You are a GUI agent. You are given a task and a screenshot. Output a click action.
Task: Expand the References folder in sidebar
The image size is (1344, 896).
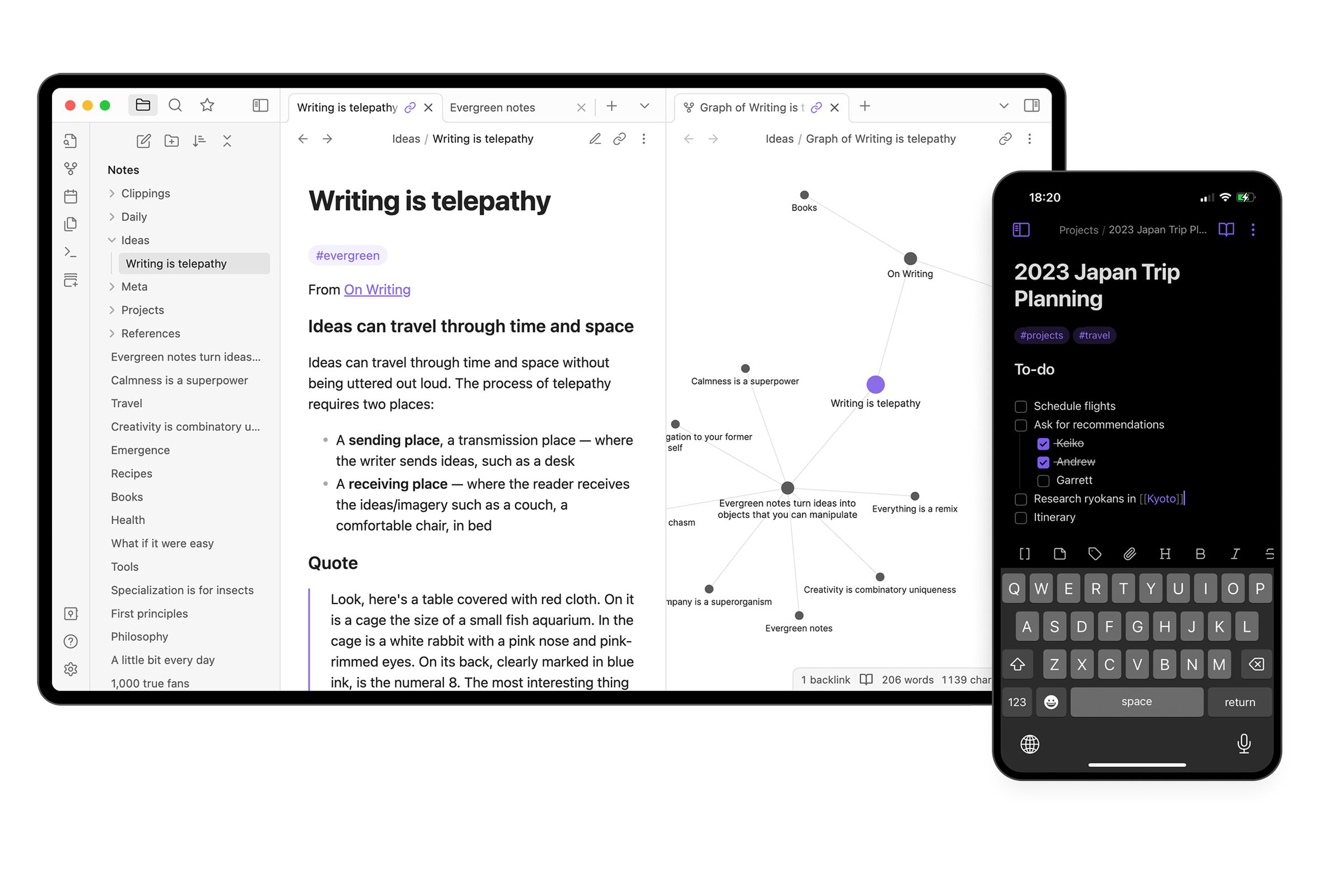click(x=112, y=333)
